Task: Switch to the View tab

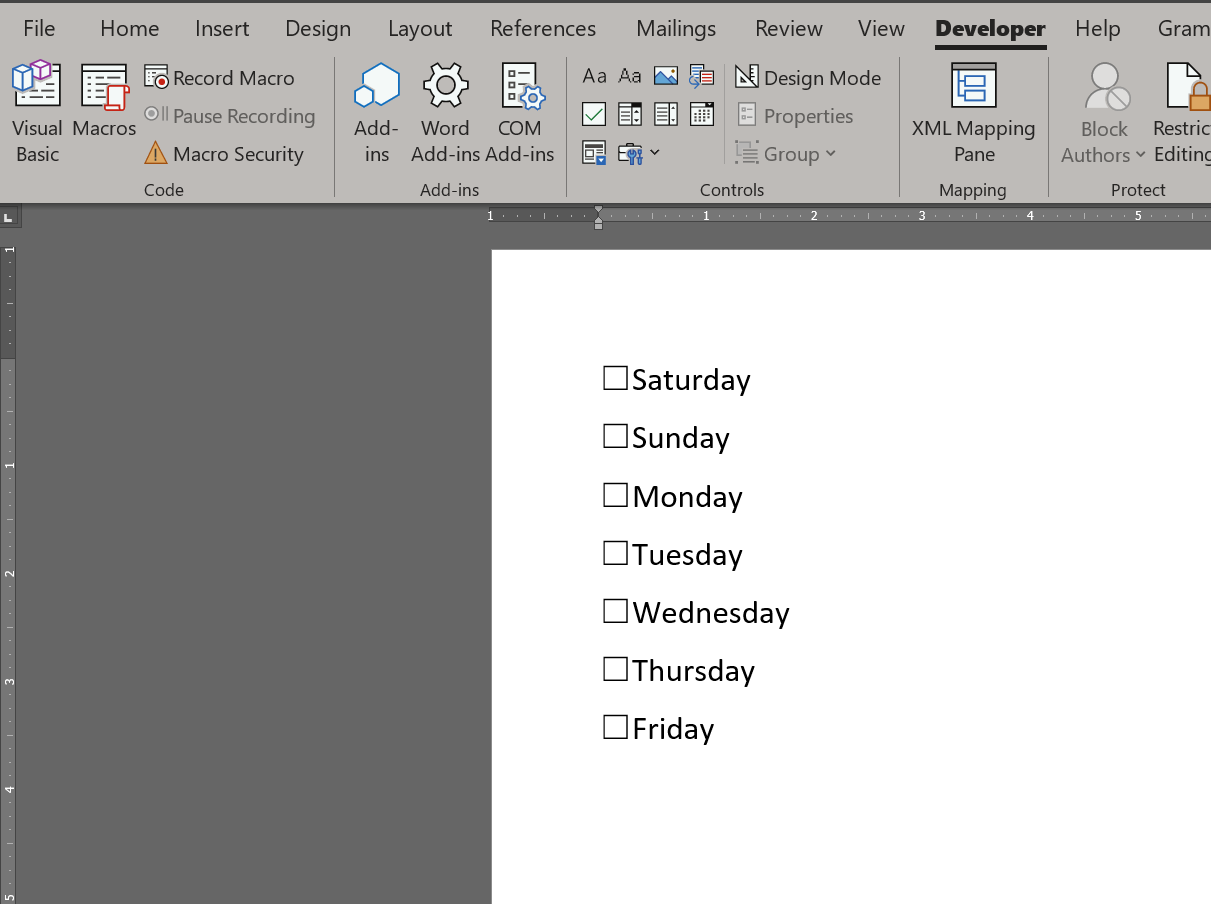Action: click(x=881, y=29)
